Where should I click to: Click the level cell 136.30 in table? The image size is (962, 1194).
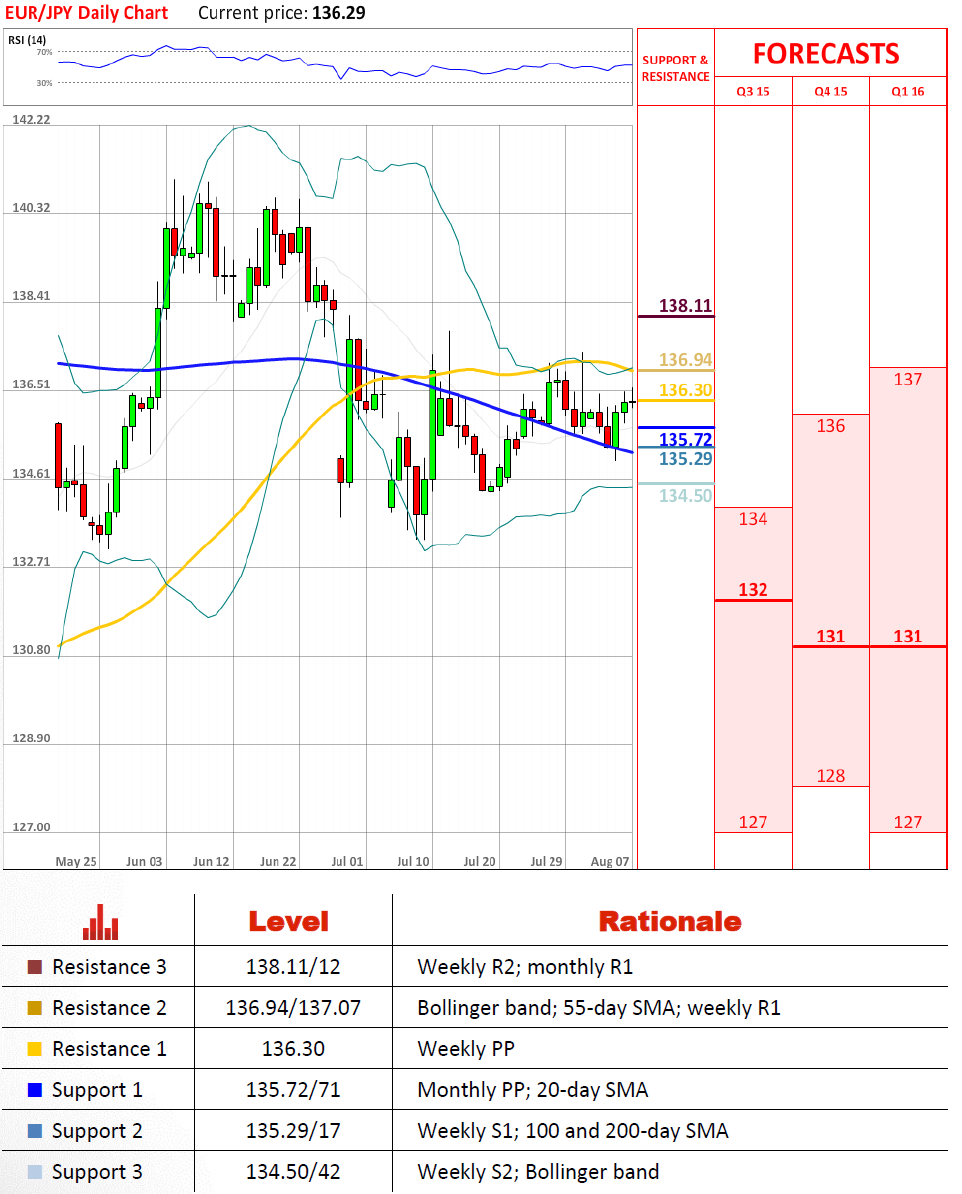coord(293,1049)
